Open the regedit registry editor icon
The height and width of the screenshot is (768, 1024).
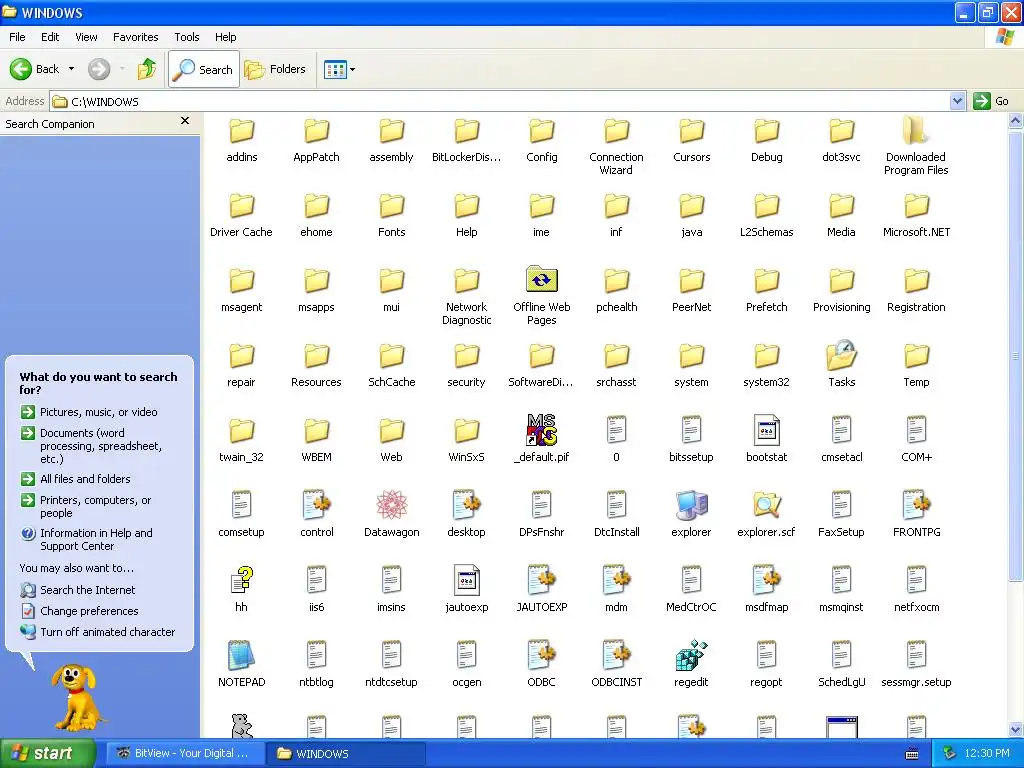point(691,655)
